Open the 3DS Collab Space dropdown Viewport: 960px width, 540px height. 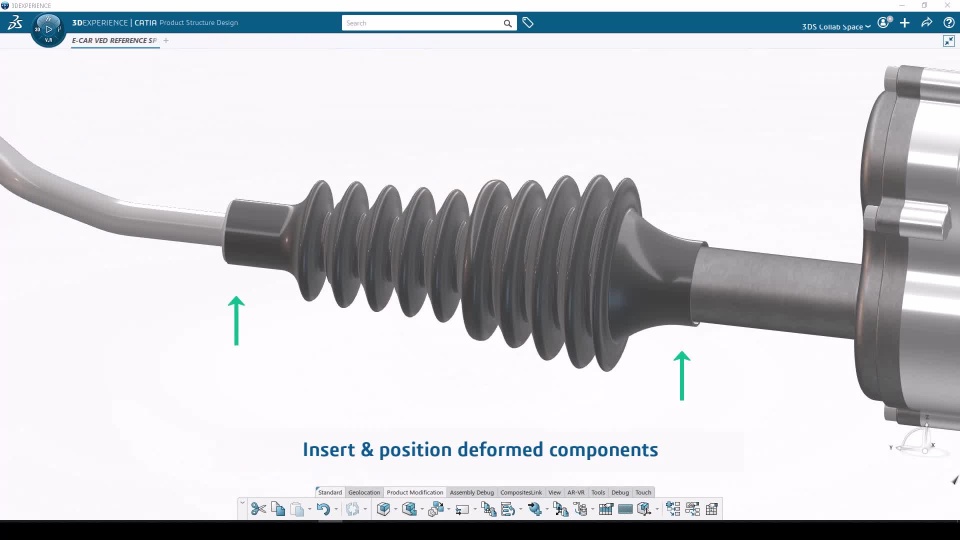click(x=836, y=26)
